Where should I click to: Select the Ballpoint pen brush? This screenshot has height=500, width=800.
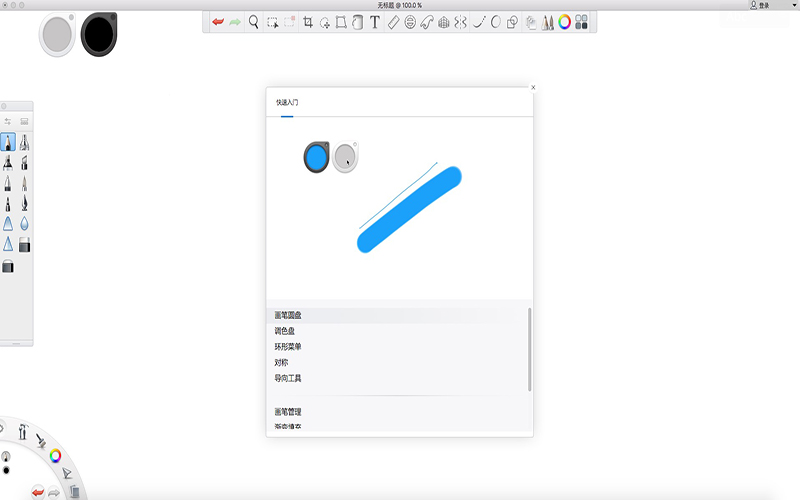(x=8, y=183)
